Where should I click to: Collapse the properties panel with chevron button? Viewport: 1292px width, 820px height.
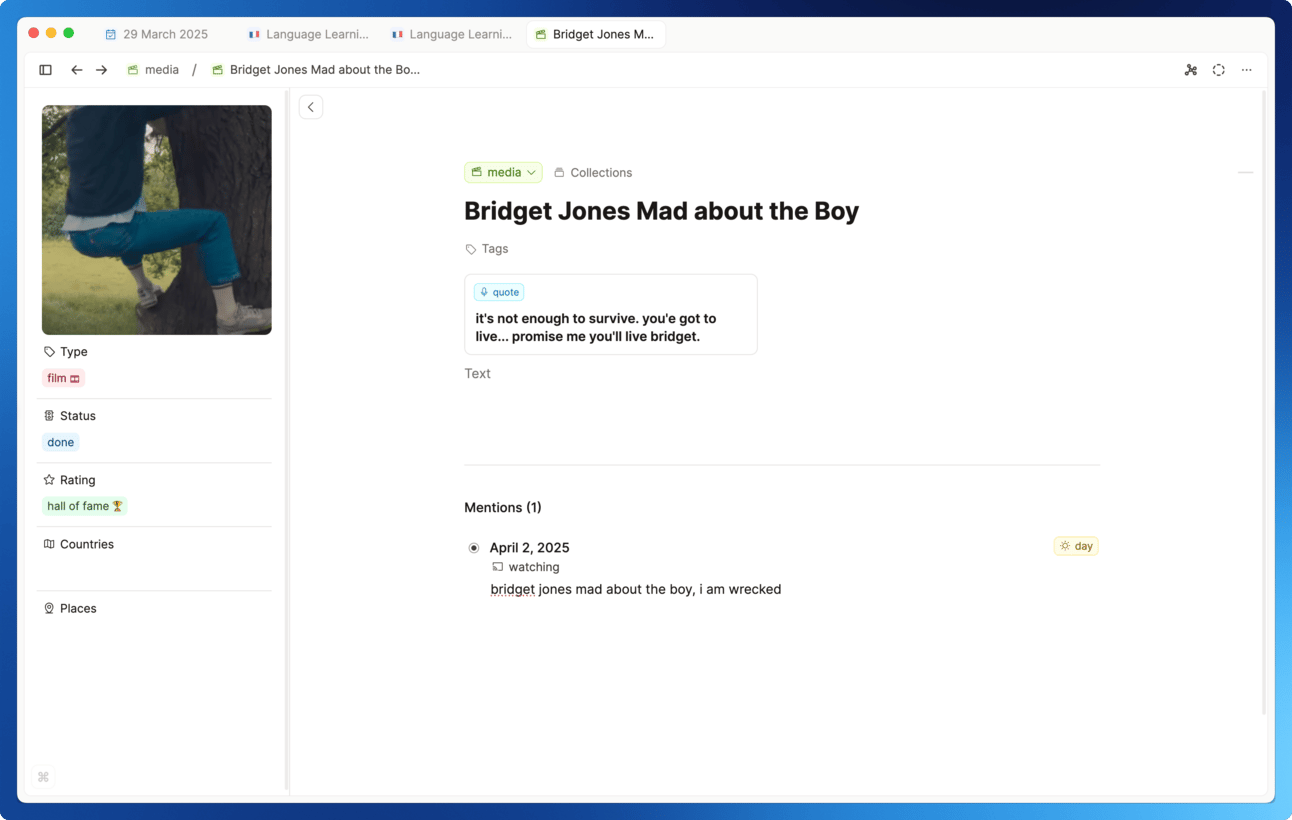[311, 107]
